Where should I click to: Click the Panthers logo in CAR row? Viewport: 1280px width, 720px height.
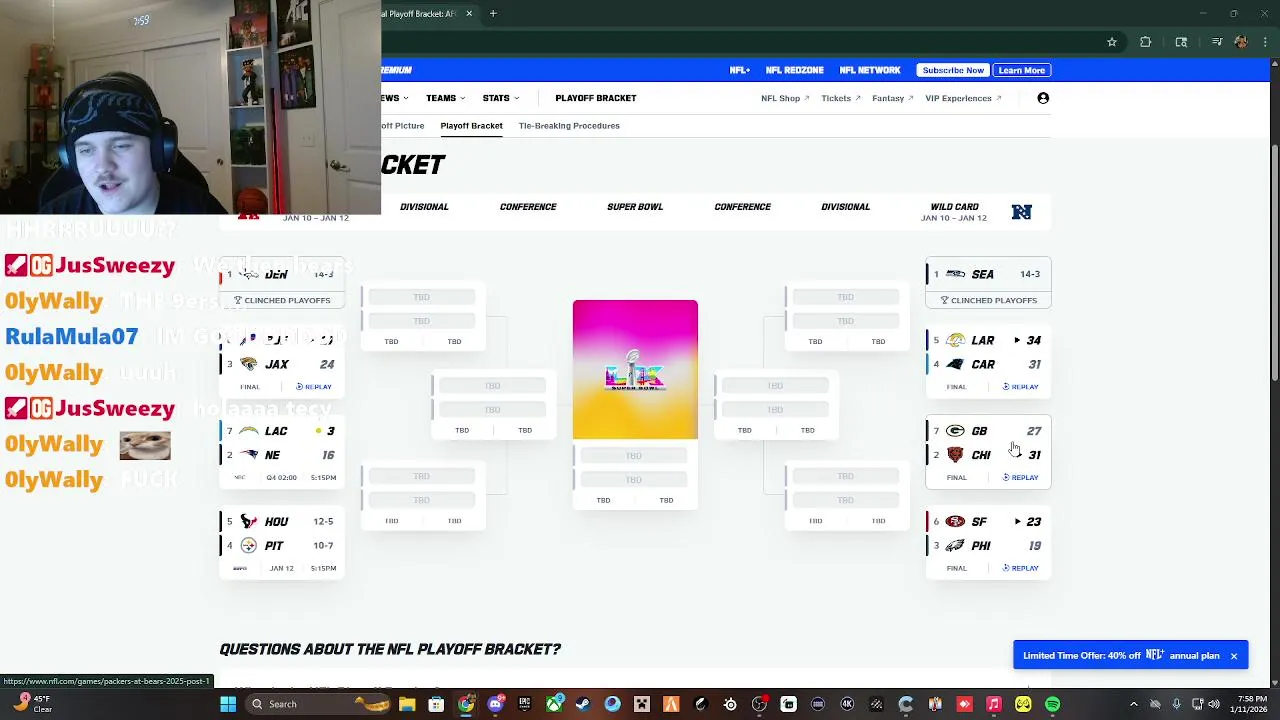[955, 364]
